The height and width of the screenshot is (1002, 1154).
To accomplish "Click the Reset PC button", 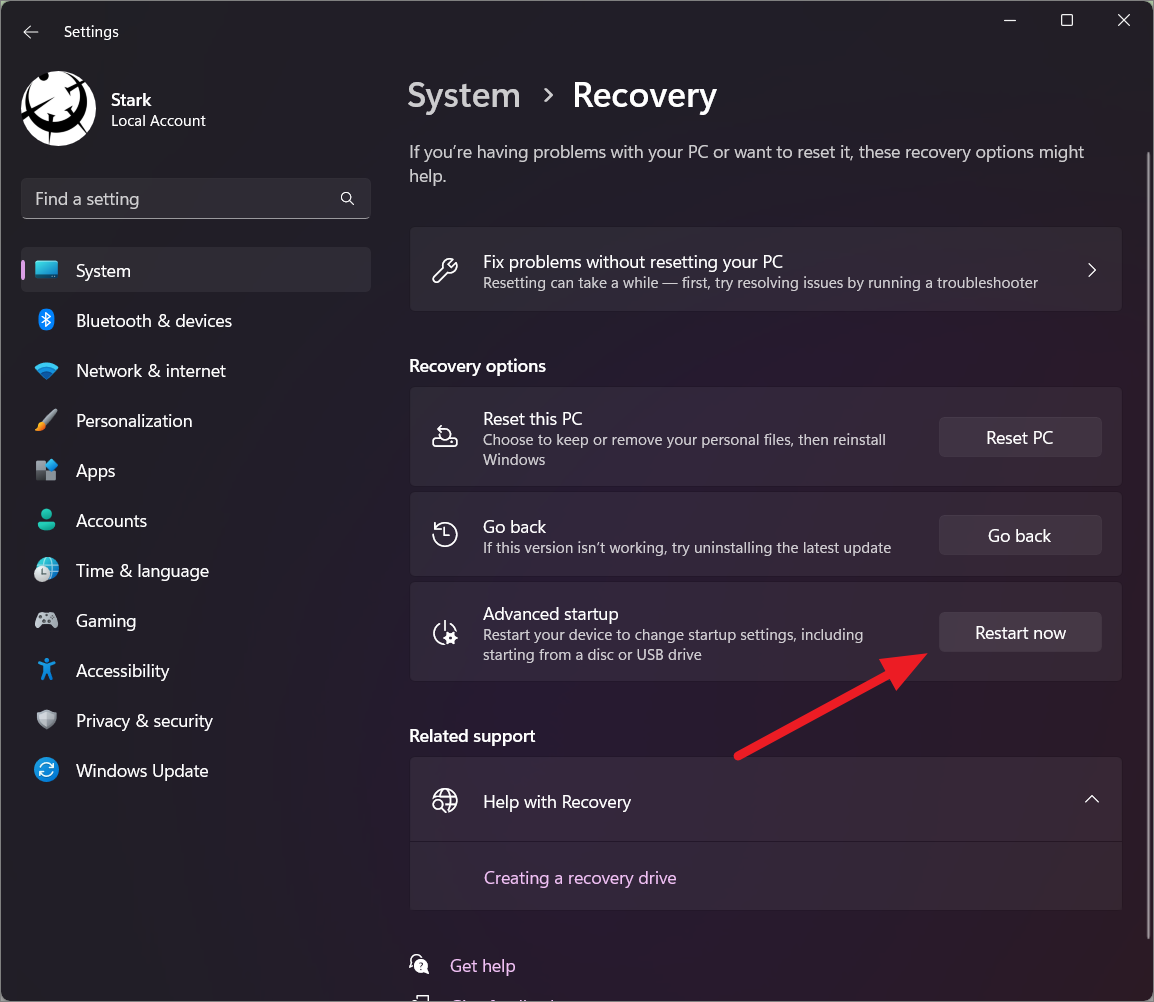I will pos(1019,437).
